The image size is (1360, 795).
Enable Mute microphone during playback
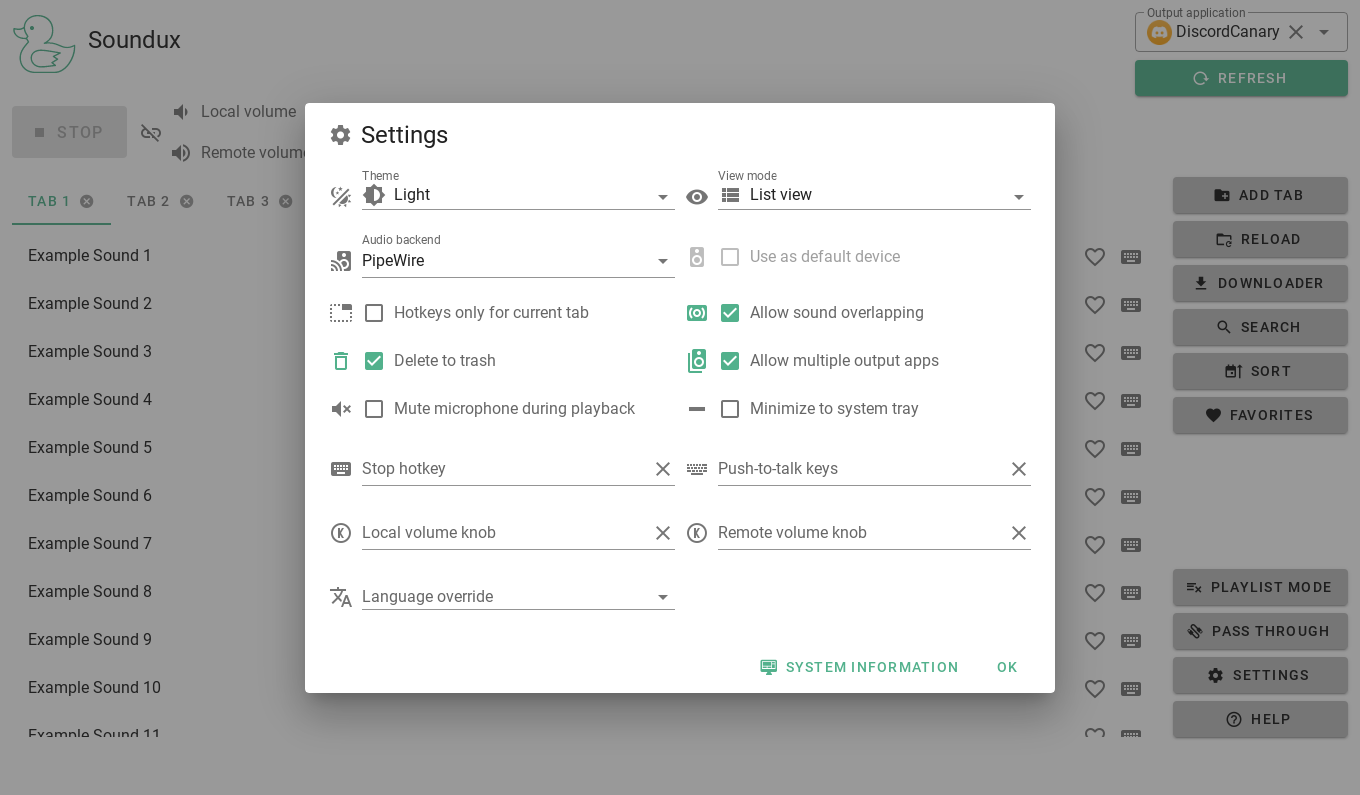tap(374, 409)
